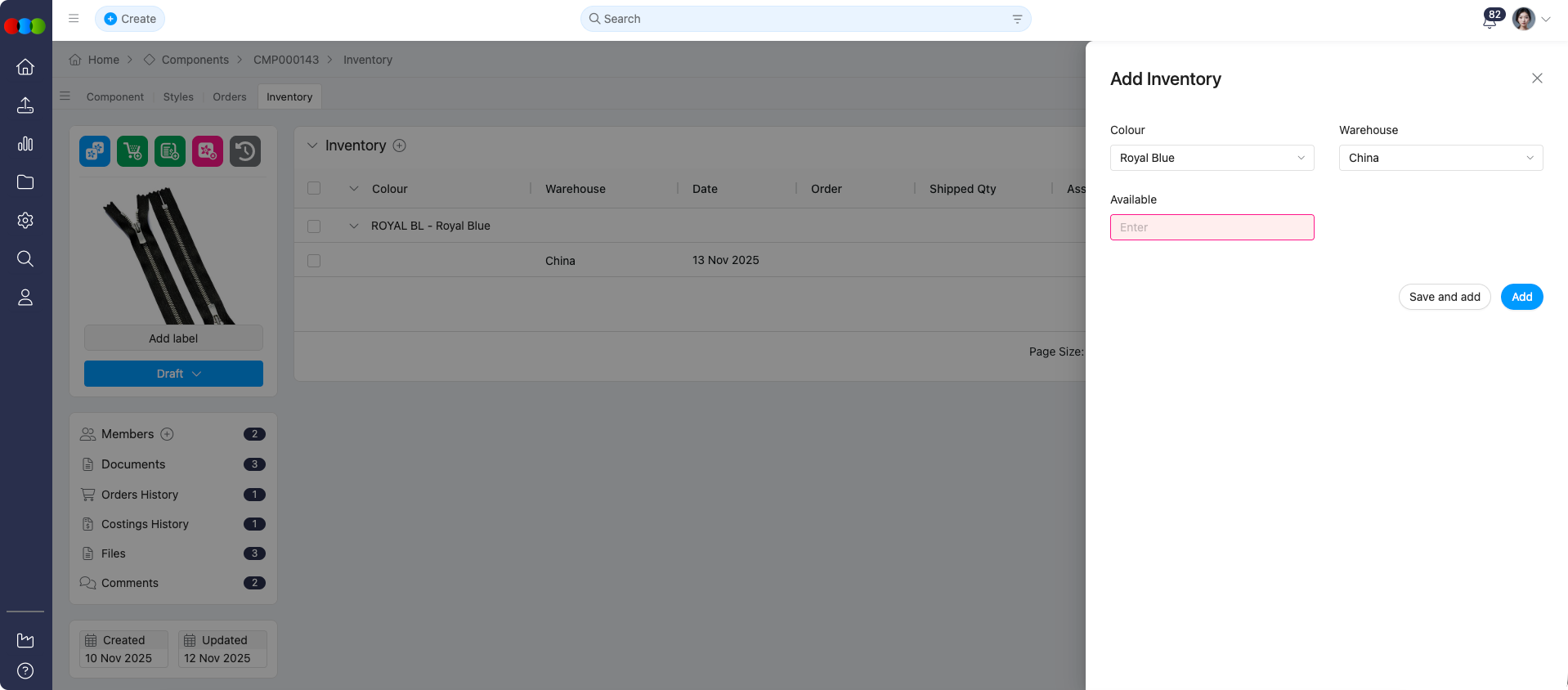1568x690 pixels.
Task: Click the plus icon beside Inventory heading
Action: click(400, 146)
